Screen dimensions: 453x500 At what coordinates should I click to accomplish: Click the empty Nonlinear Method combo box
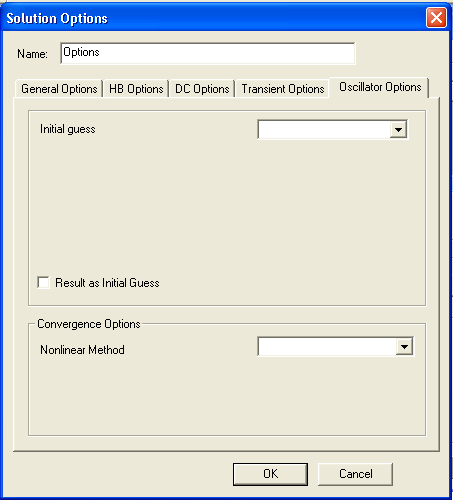pos(336,347)
